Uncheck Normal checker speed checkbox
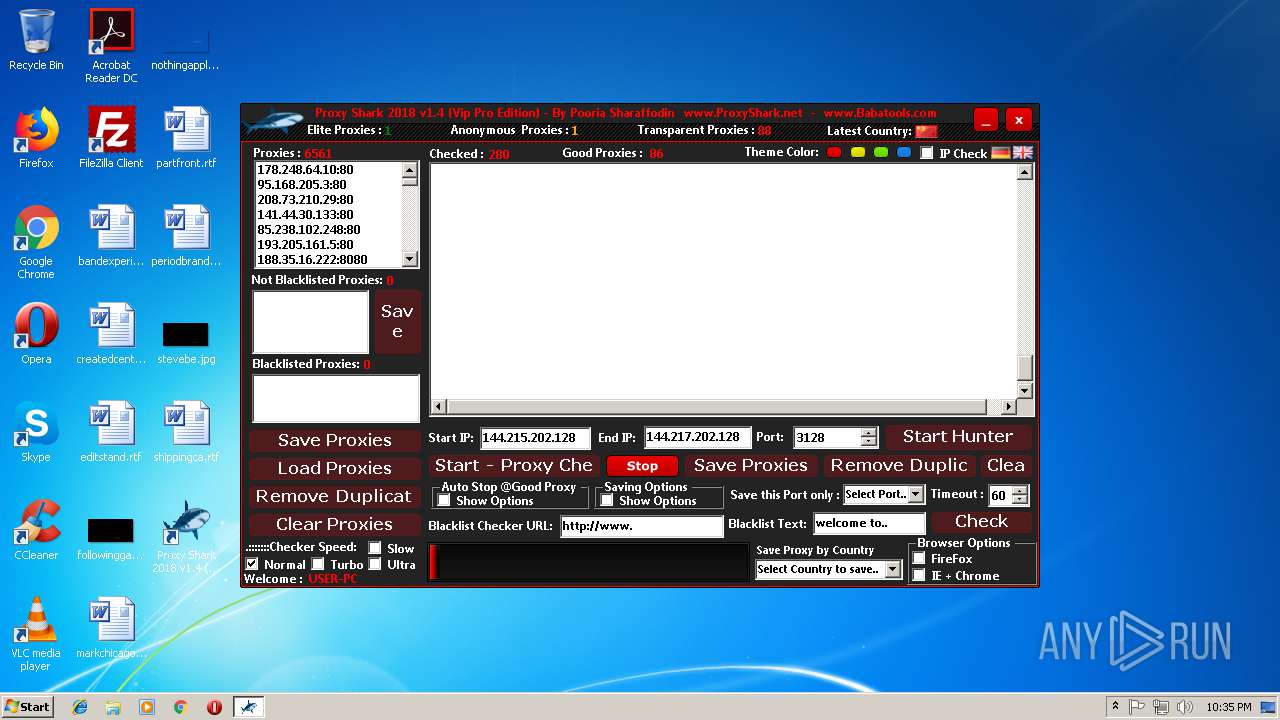This screenshot has width=1280, height=720. pos(252,564)
